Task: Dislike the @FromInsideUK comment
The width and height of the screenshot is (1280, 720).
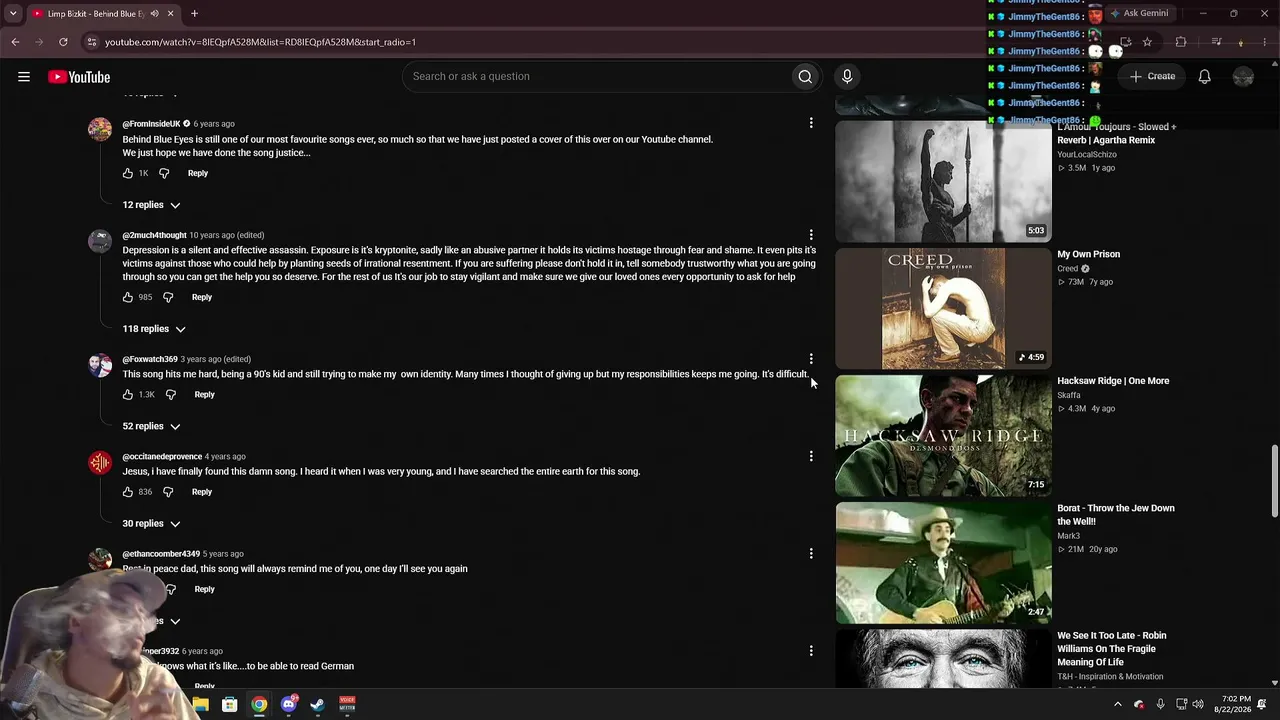Action: (x=164, y=173)
